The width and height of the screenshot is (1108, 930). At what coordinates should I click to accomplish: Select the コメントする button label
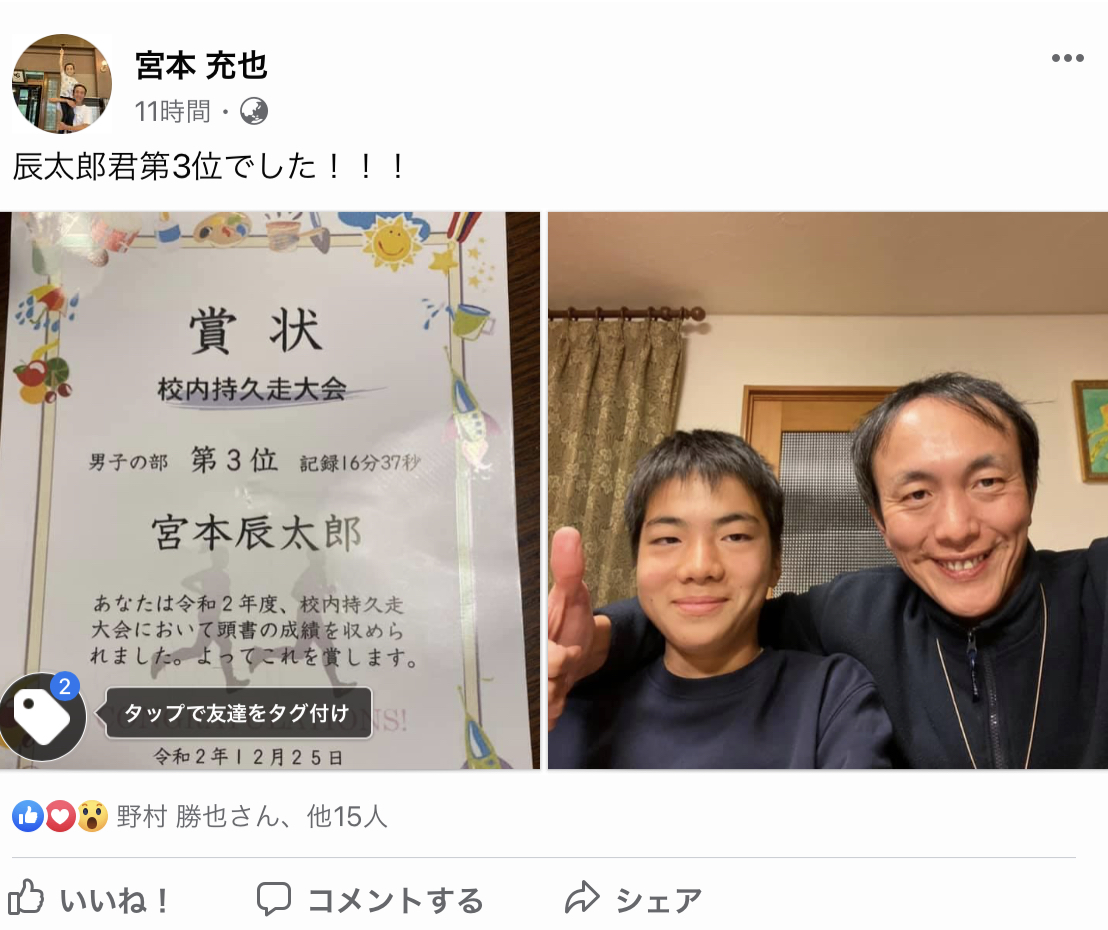pos(396,900)
